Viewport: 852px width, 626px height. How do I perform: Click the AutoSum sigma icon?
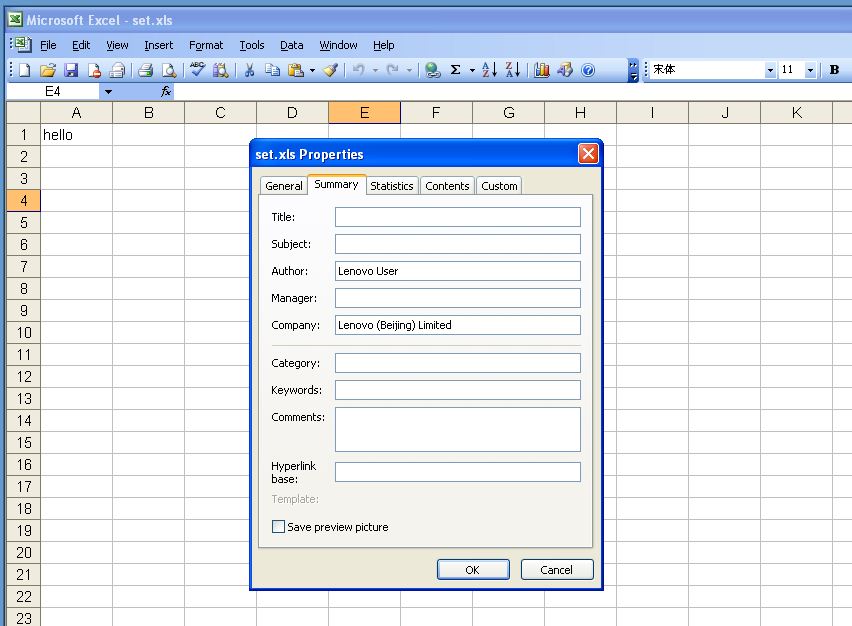(x=455, y=70)
